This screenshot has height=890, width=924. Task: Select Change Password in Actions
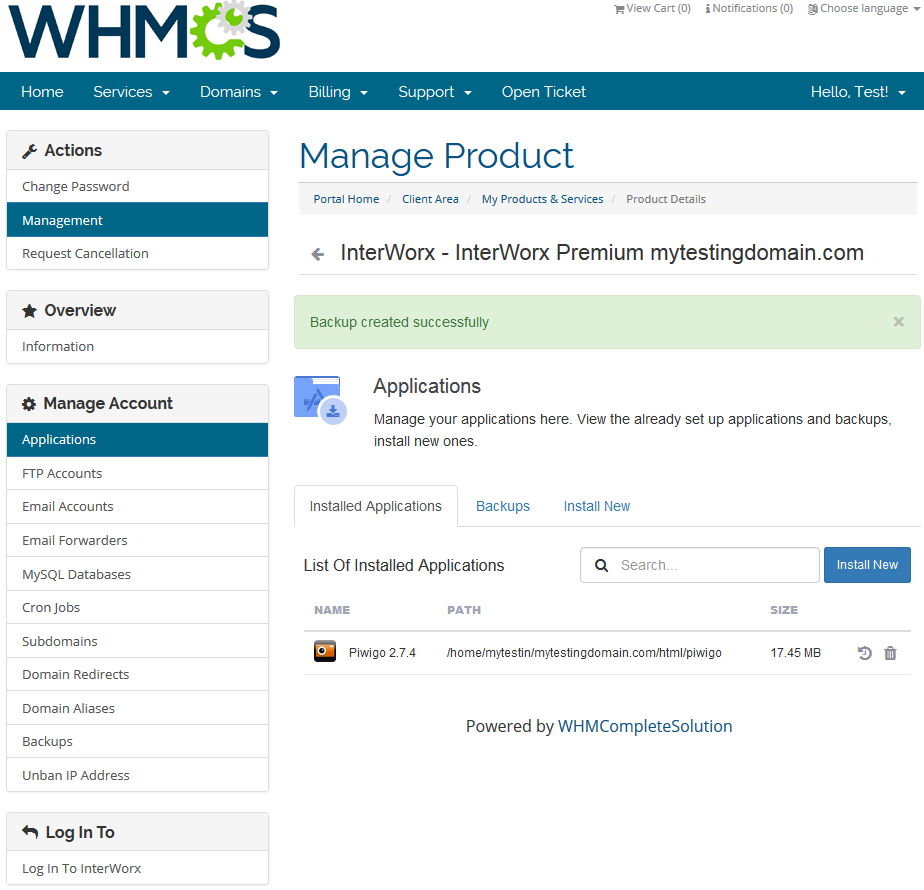137,186
